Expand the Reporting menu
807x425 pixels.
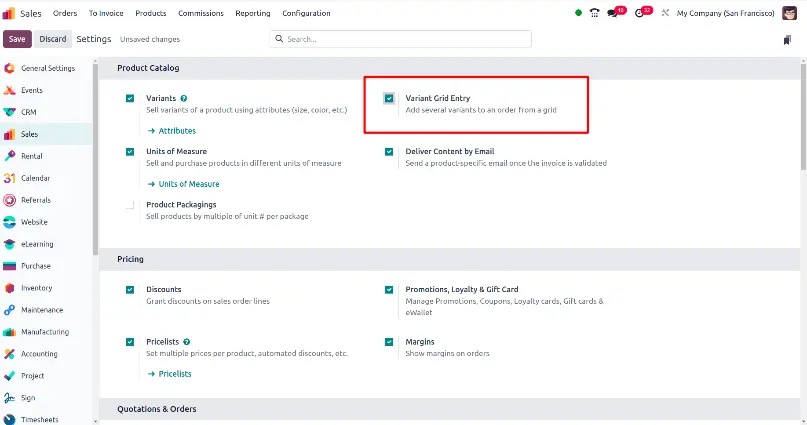click(253, 13)
